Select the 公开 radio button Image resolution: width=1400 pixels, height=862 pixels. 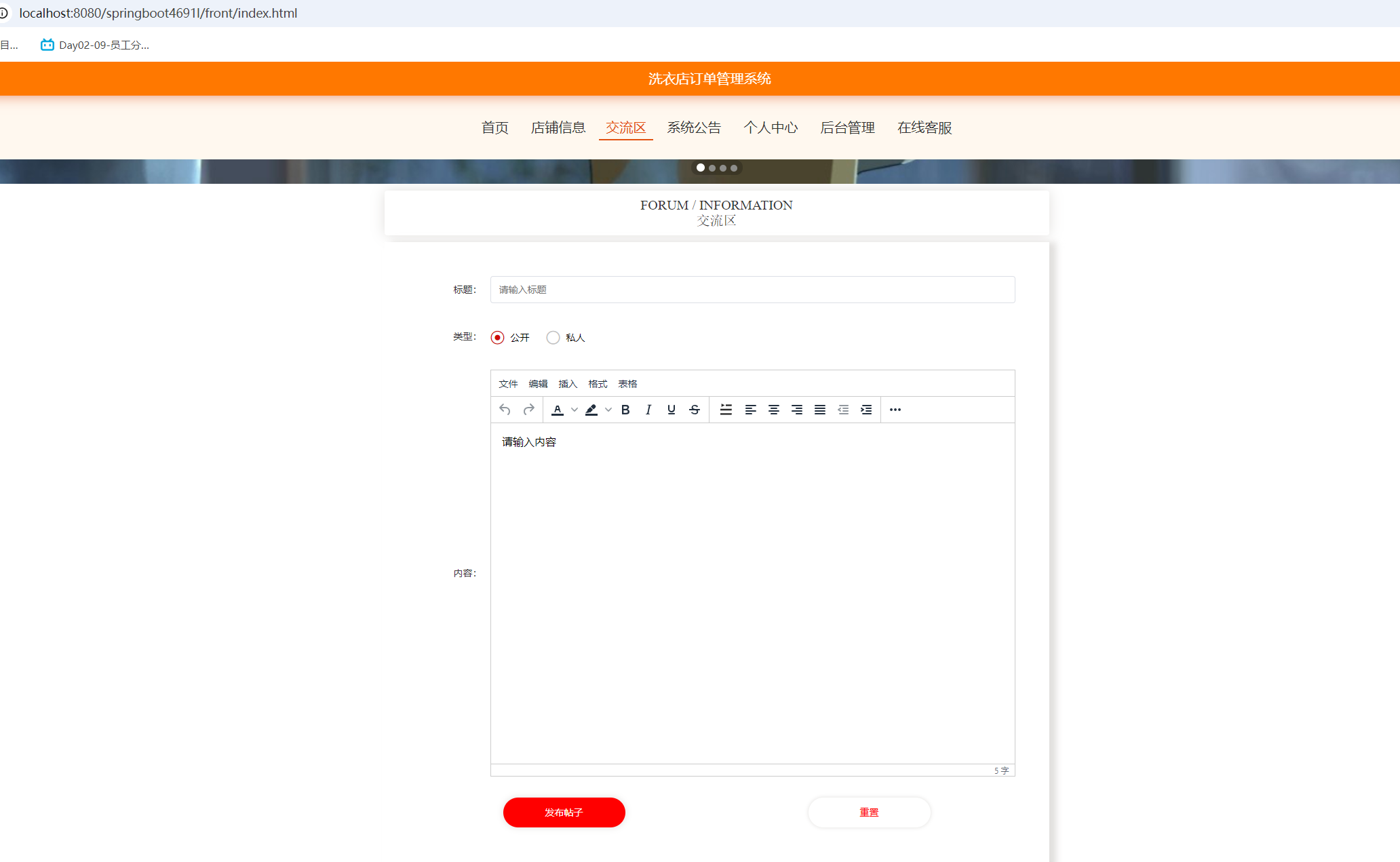(498, 338)
